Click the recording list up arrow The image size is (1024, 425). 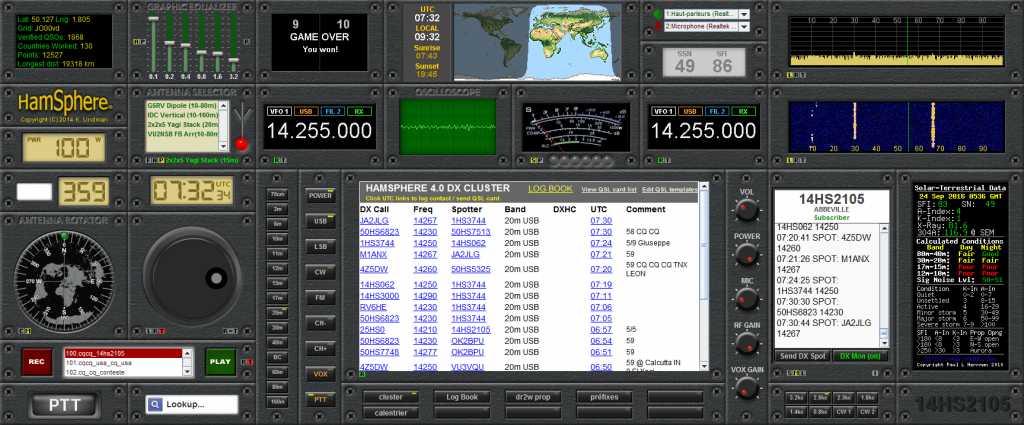tap(188, 353)
